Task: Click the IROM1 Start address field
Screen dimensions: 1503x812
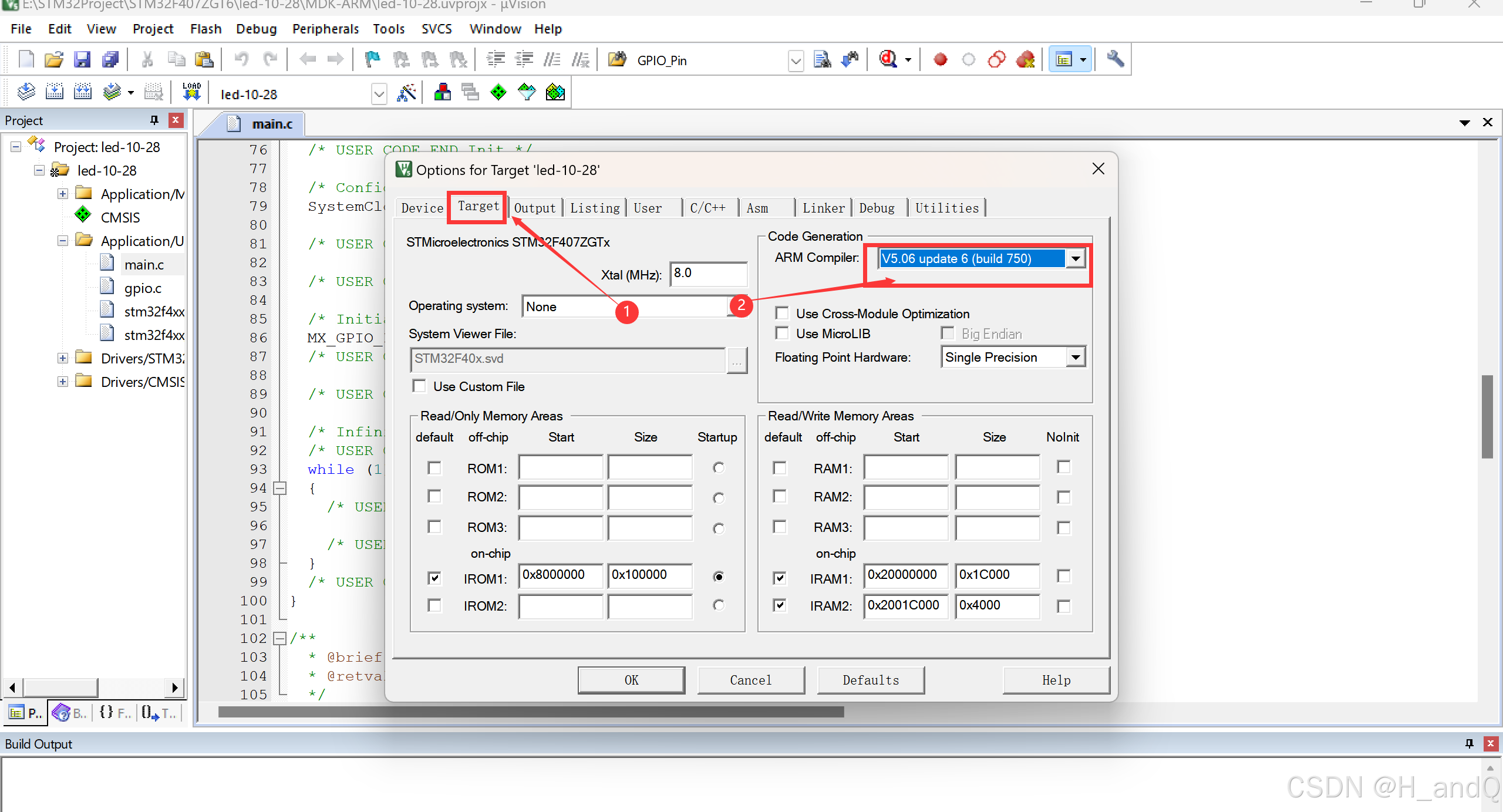Action: pyautogui.click(x=561, y=575)
